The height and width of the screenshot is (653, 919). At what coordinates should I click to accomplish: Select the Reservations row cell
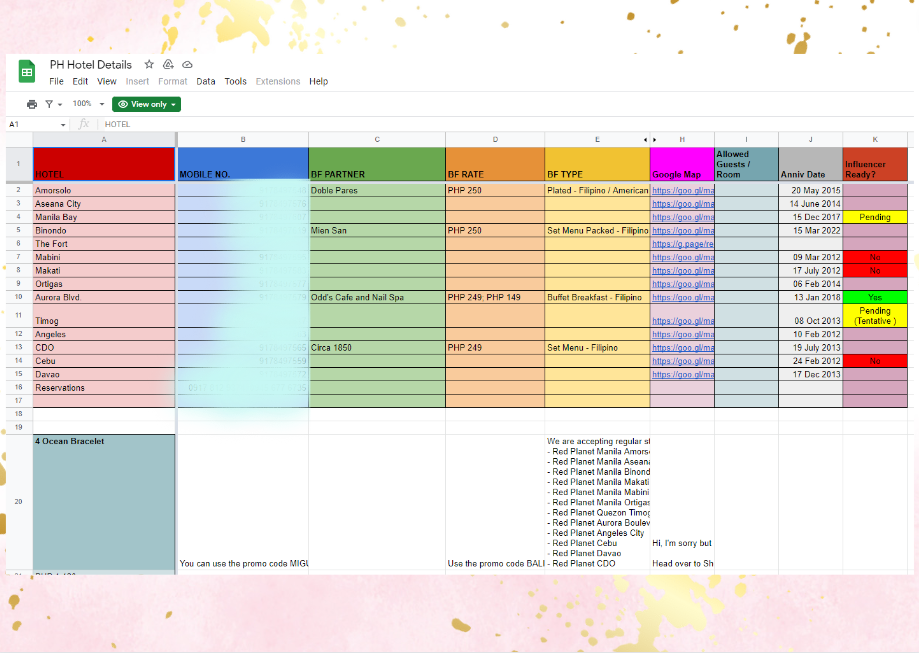pyautogui.click(x=104, y=388)
